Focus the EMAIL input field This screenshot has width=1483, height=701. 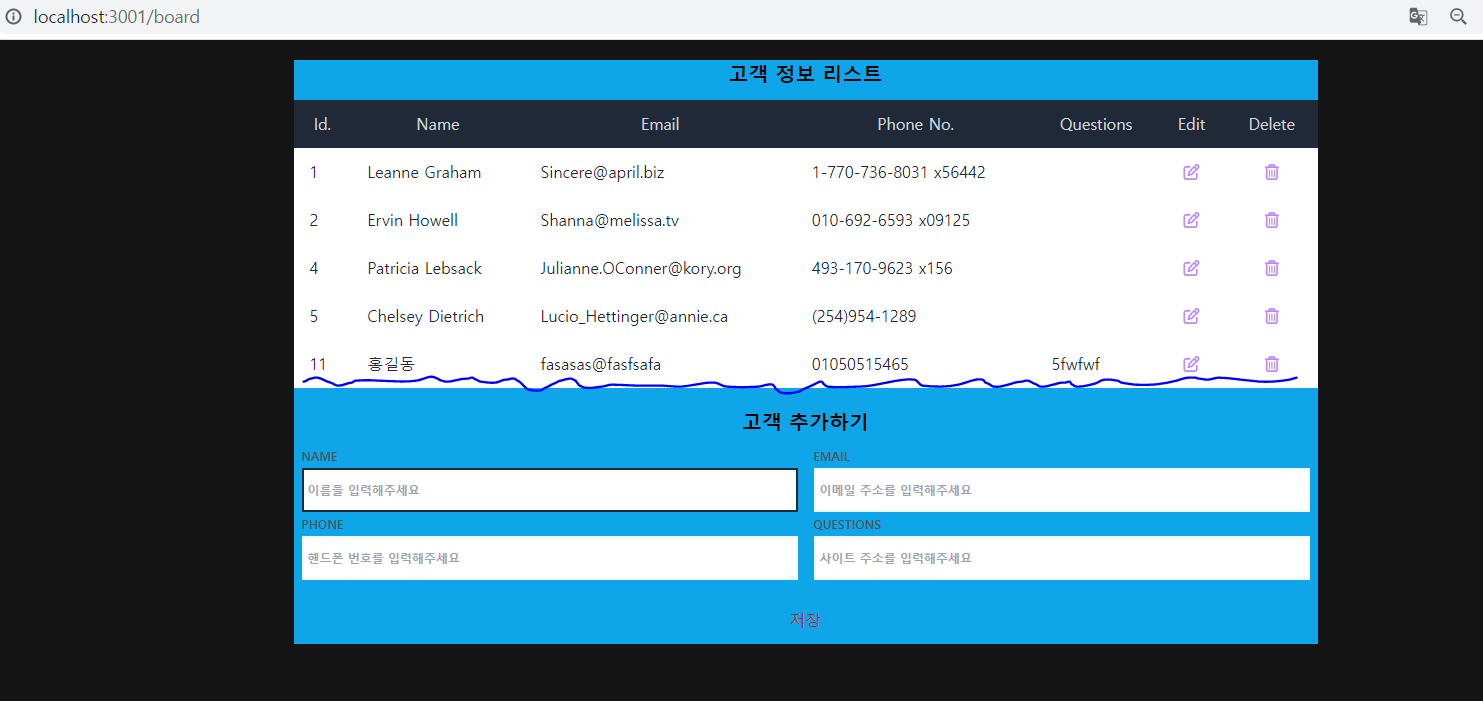pos(1061,490)
